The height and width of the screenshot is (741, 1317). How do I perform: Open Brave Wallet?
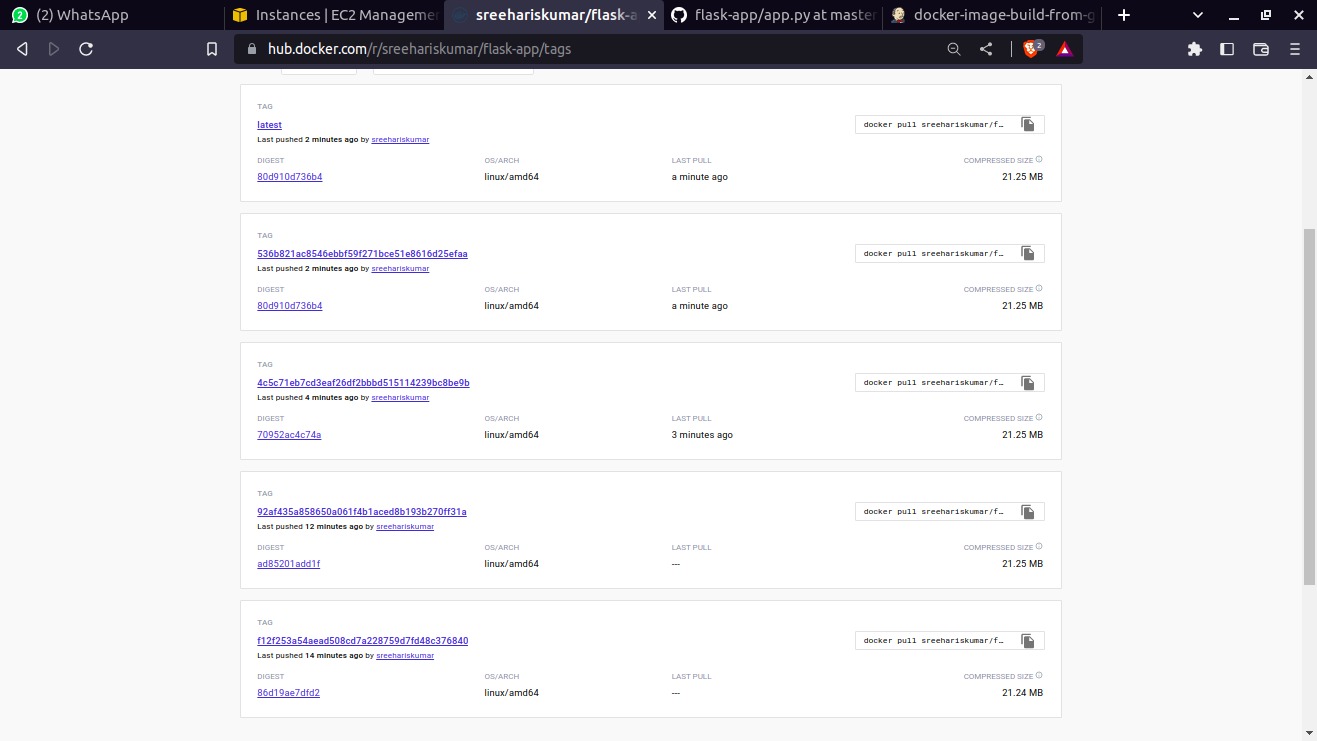[x=1260, y=48]
